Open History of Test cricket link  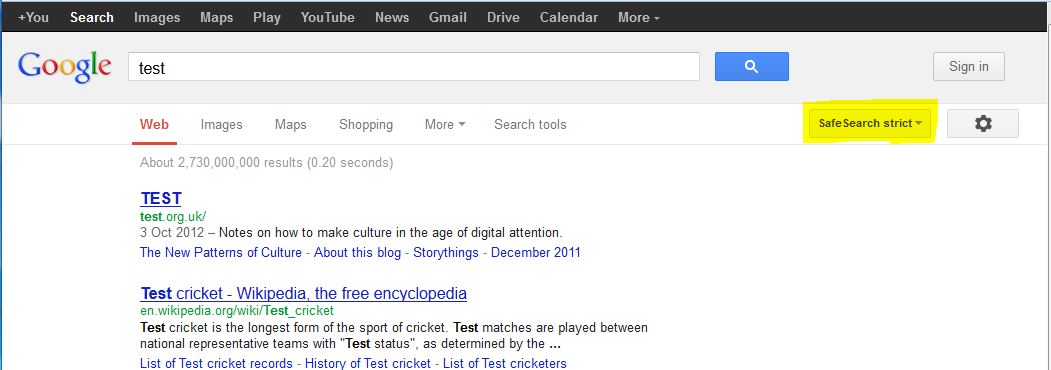368,363
